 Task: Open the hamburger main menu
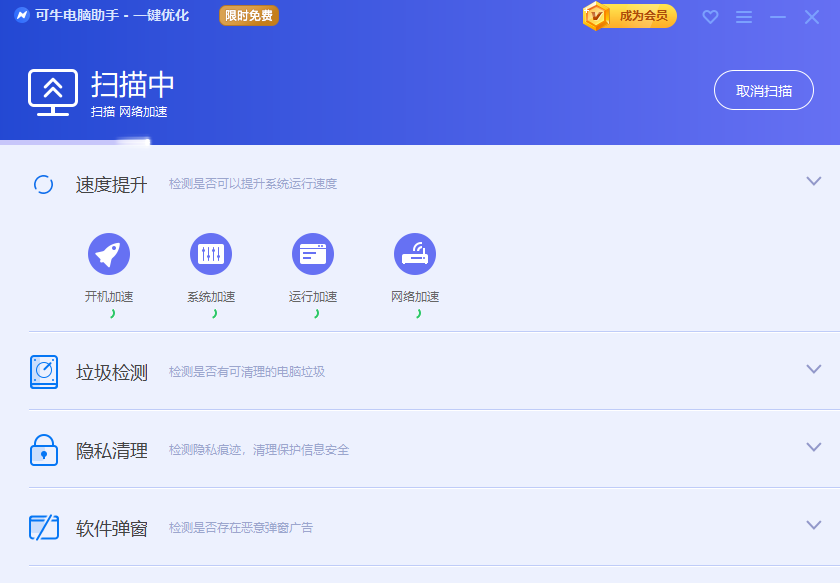(744, 17)
